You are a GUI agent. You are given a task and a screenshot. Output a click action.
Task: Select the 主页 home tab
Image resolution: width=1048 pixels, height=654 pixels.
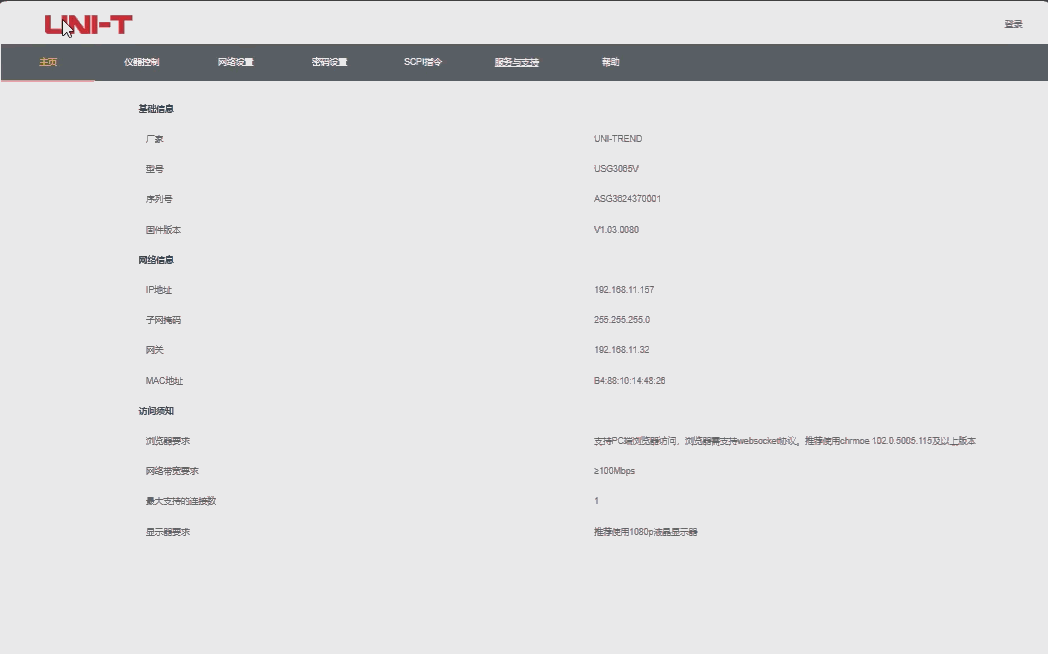click(48, 62)
